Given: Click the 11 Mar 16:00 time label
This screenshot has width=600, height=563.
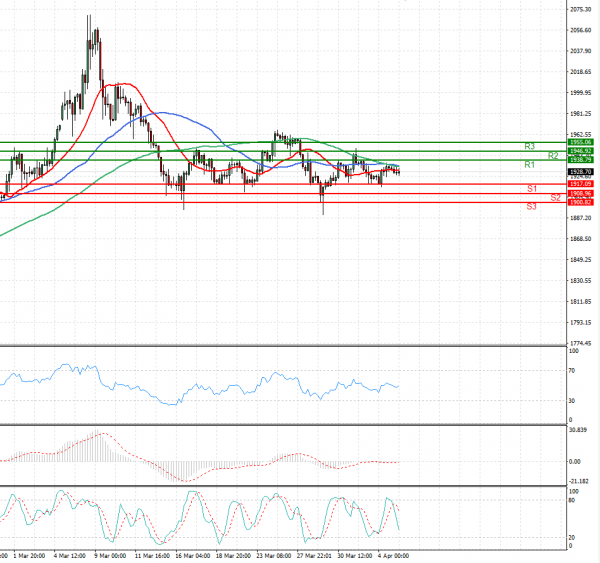Looking at the screenshot, I should (152, 556).
